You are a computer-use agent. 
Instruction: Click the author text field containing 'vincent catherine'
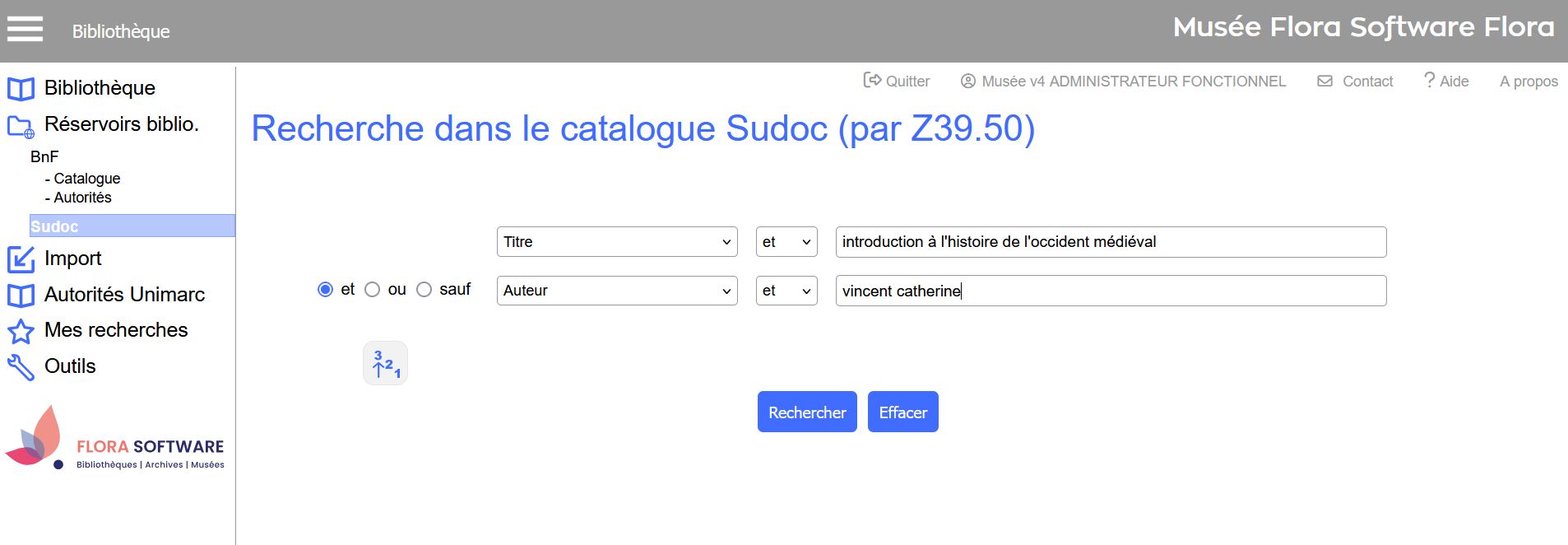coord(1111,291)
